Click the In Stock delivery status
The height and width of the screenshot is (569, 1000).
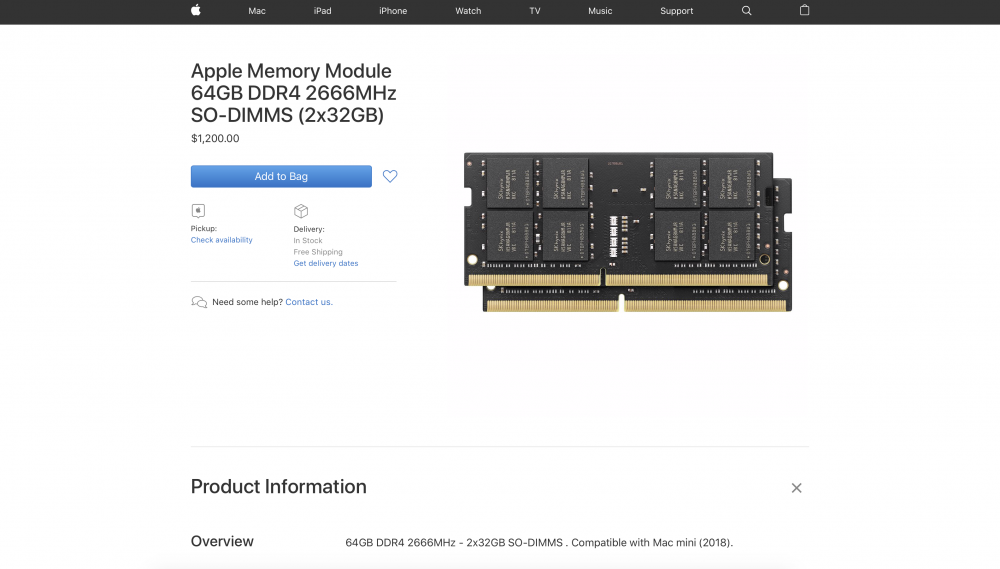(x=308, y=240)
